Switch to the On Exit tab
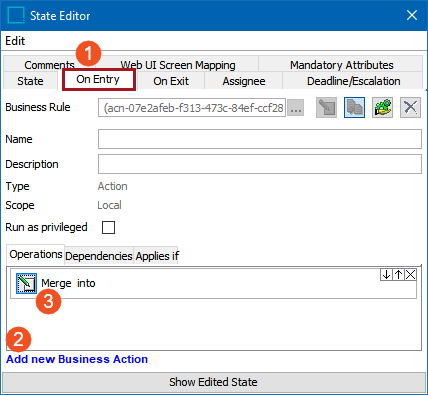This screenshot has height=395, width=428. [x=171, y=81]
